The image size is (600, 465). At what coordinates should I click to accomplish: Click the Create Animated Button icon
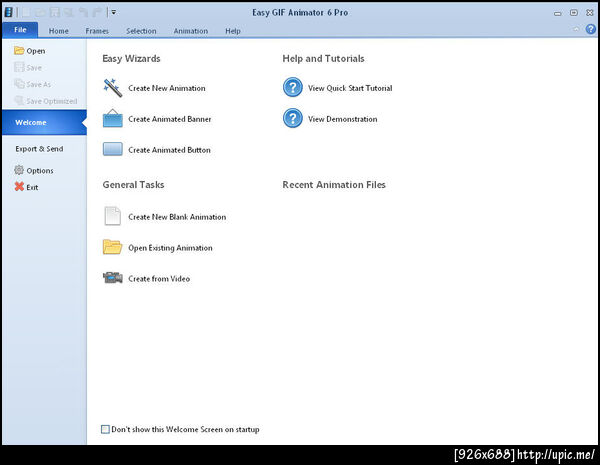click(113, 149)
